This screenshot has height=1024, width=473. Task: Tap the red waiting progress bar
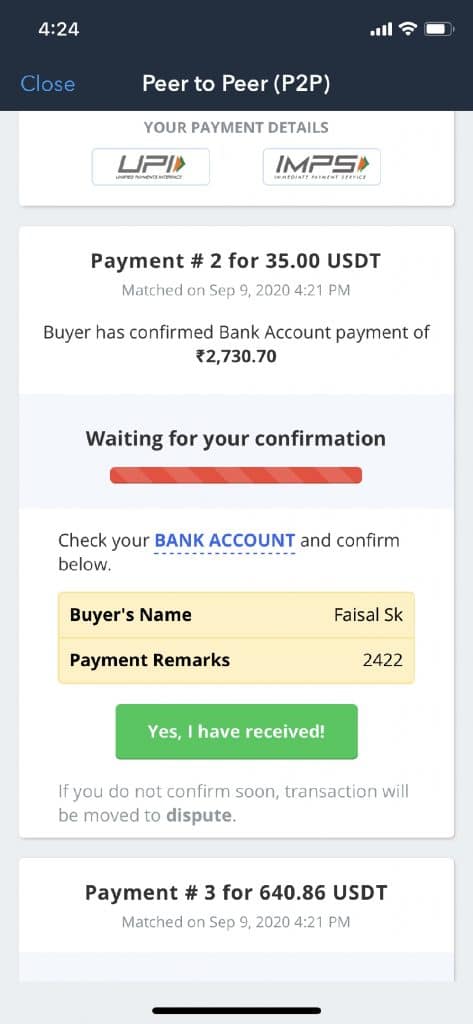(236, 475)
